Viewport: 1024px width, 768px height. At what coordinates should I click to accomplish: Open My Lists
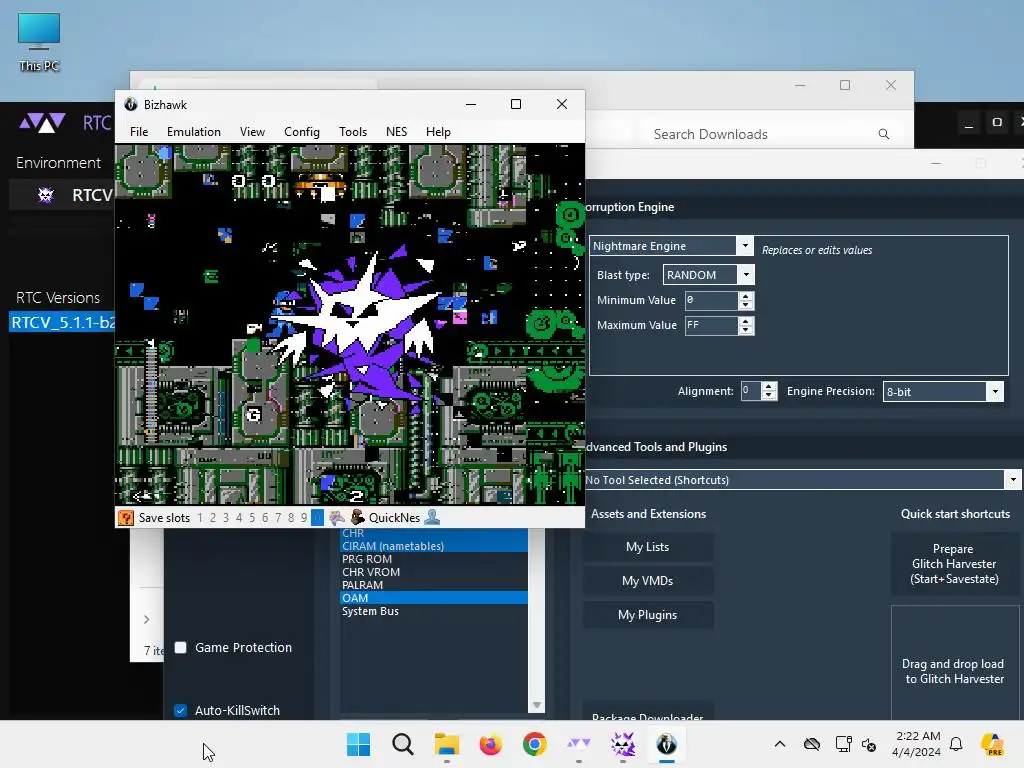coord(647,547)
